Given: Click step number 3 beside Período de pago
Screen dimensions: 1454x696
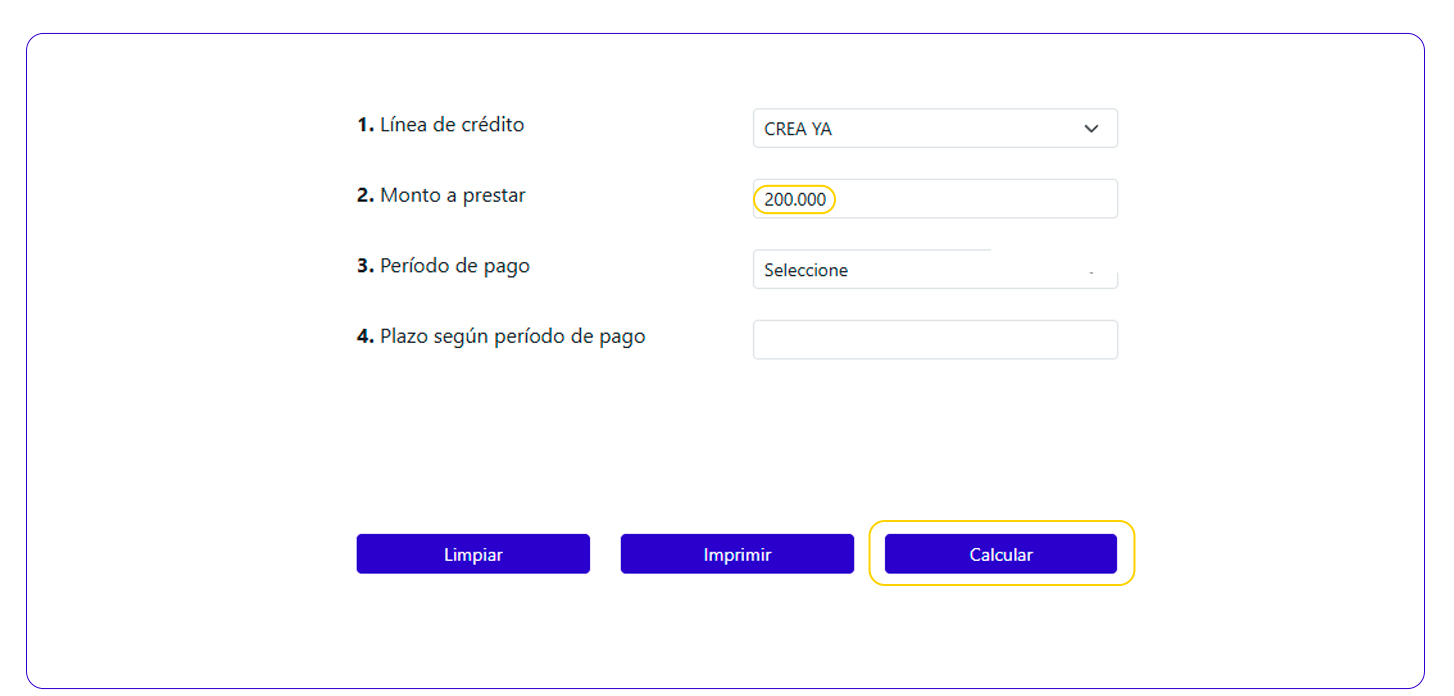Looking at the screenshot, I should 365,266.
